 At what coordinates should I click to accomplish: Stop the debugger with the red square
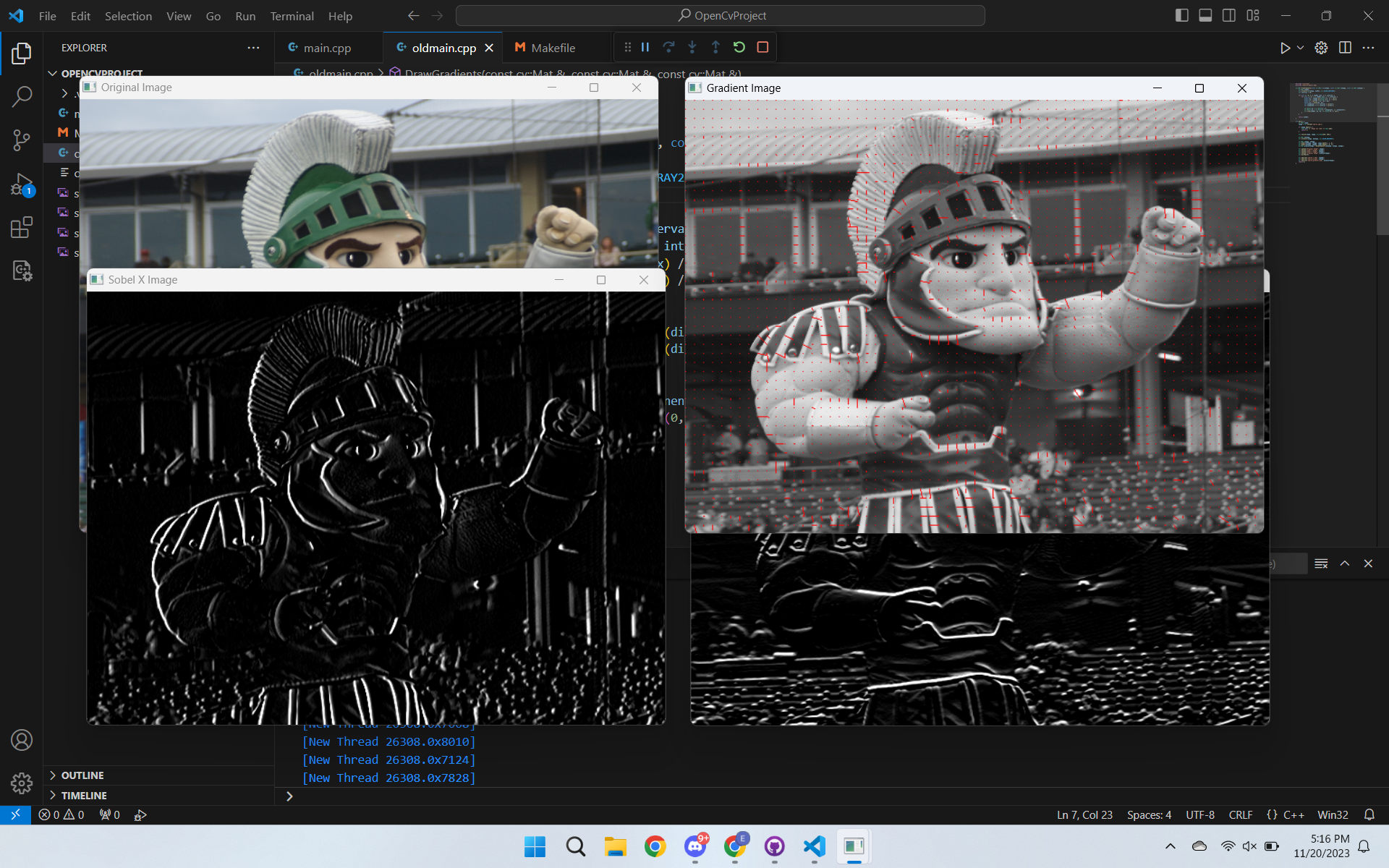(x=763, y=47)
